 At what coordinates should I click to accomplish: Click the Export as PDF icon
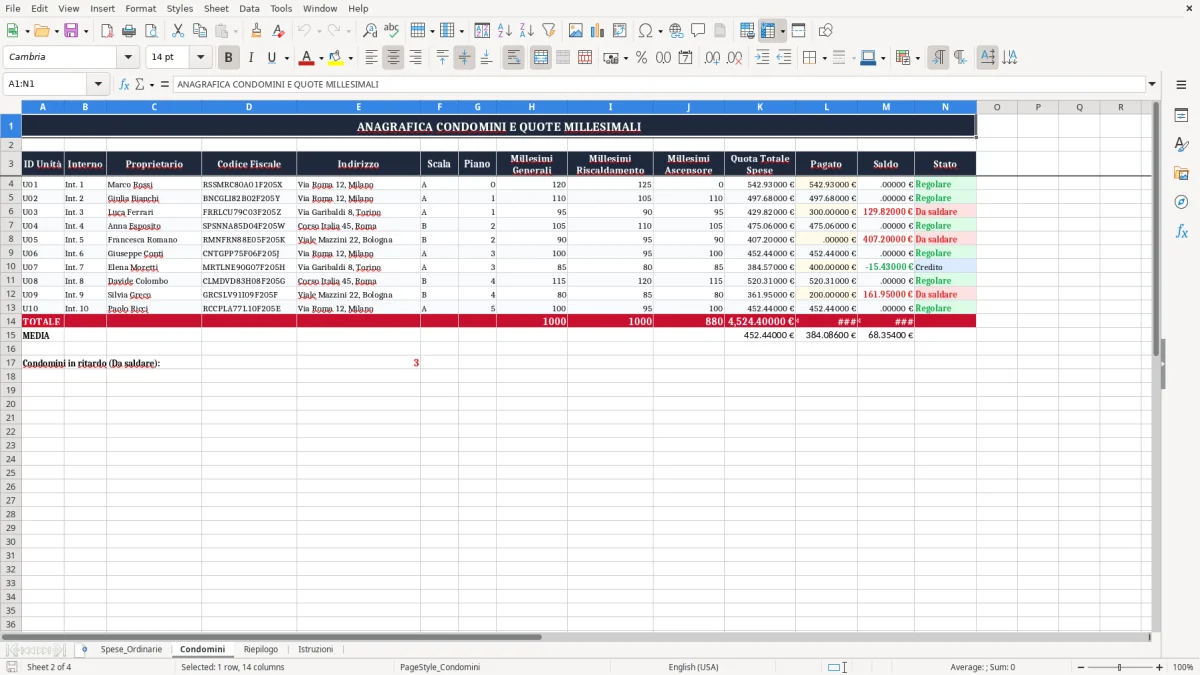107,31
